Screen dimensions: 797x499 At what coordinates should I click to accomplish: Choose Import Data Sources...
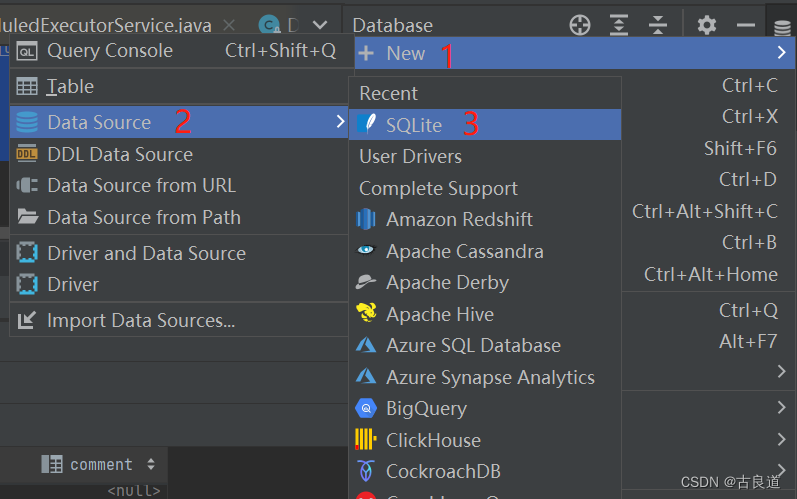[179, 321]
